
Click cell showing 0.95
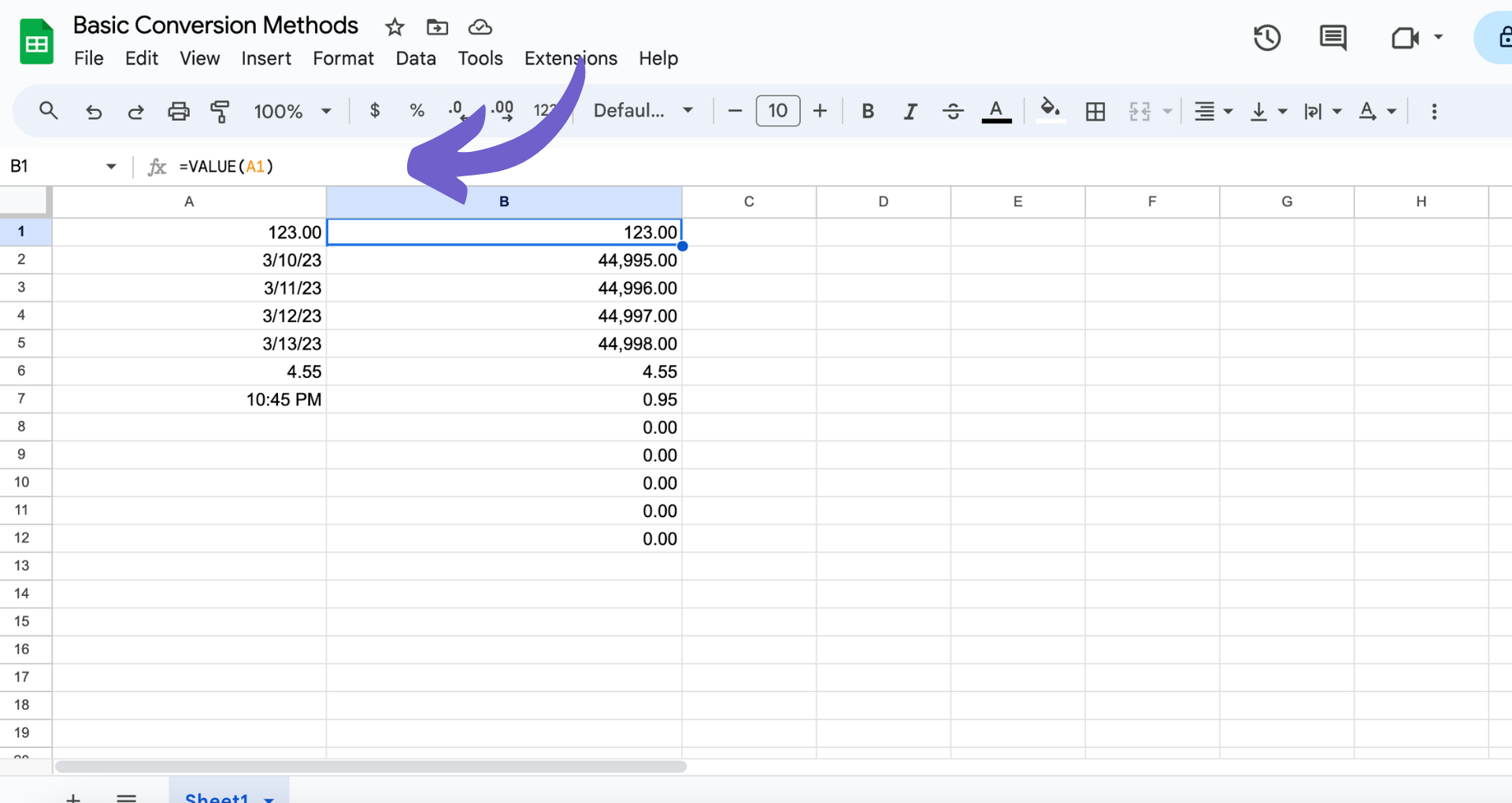(504, 399)
